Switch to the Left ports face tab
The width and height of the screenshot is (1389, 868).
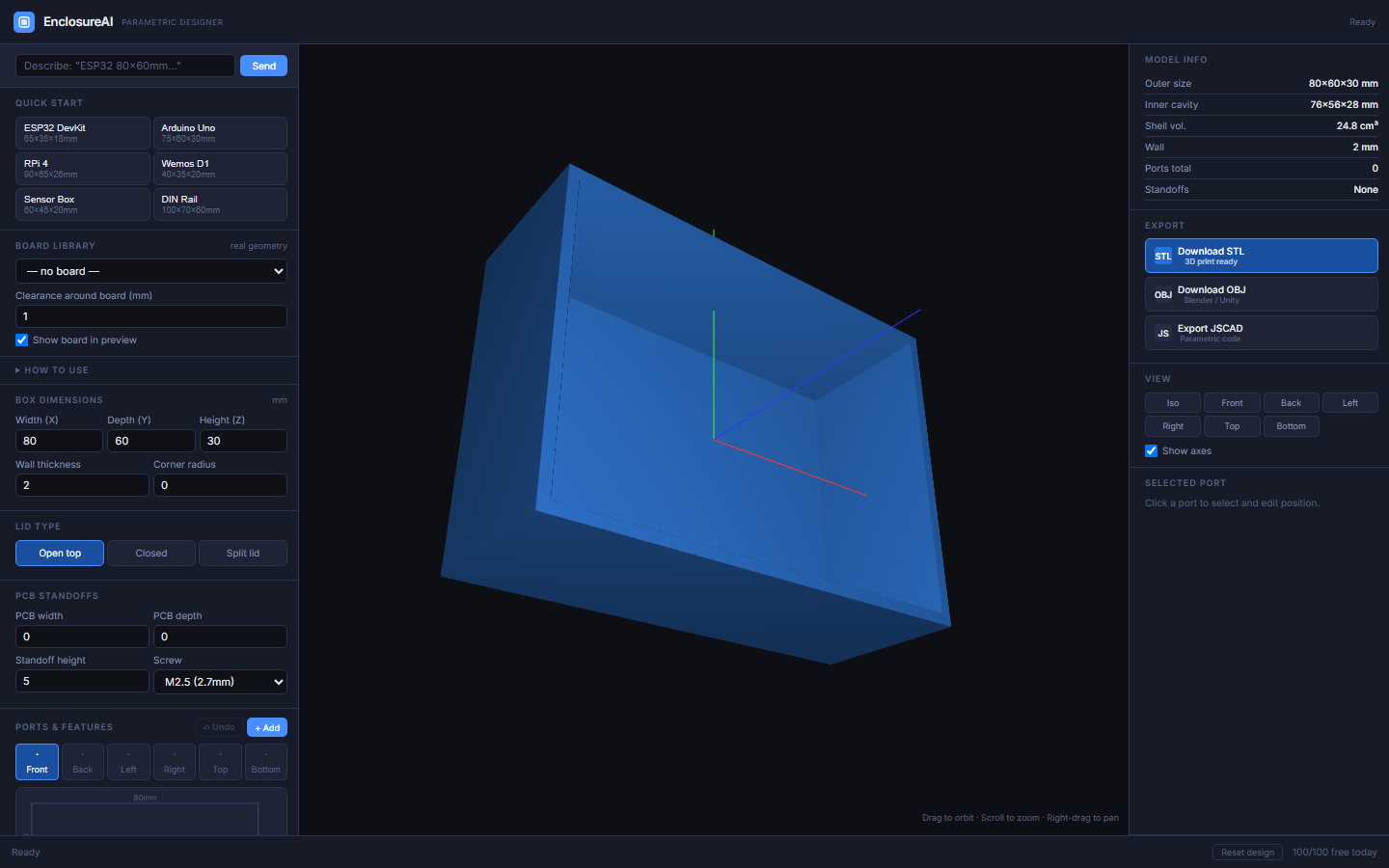tap(128, 762)
